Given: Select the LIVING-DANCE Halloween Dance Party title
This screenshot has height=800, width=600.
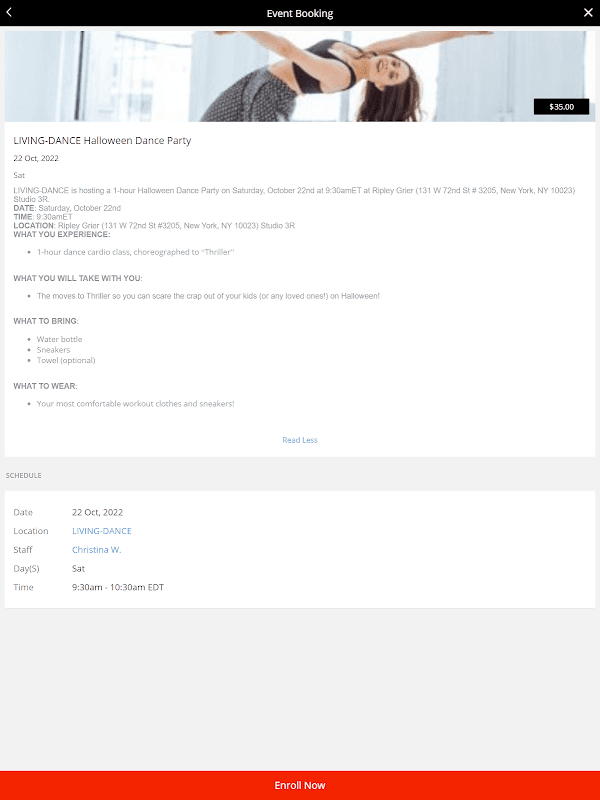Looking at the screenshot, I should [x=102, y=140].
